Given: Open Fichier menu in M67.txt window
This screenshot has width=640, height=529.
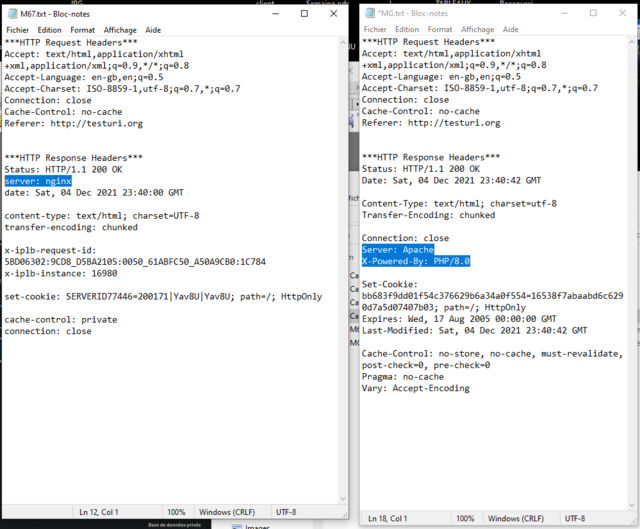Looking at the screenshot, I should tap(18, 30).
